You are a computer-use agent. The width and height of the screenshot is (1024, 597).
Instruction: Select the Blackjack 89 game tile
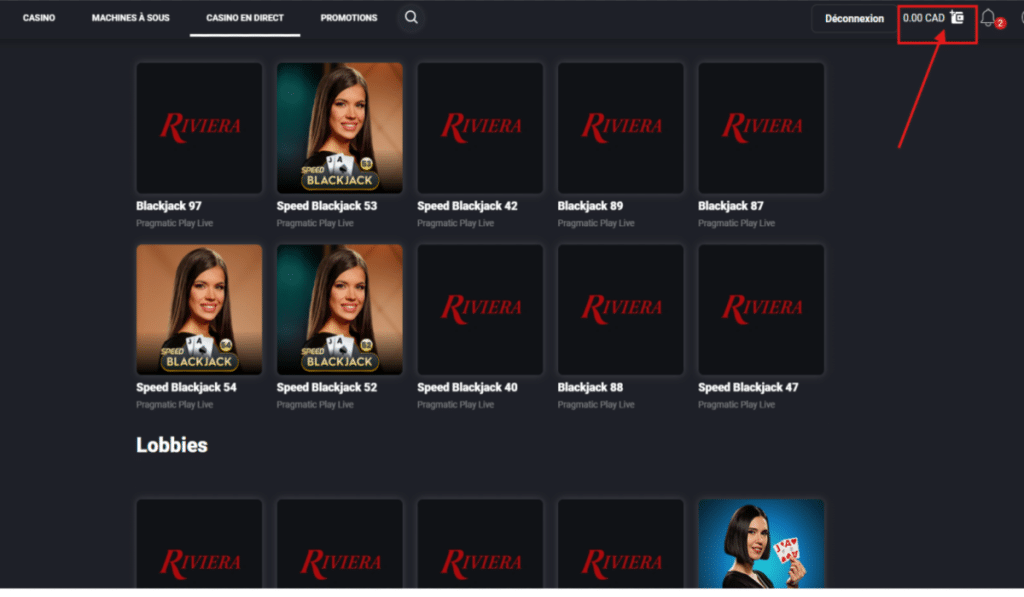(x=620, y=128)
